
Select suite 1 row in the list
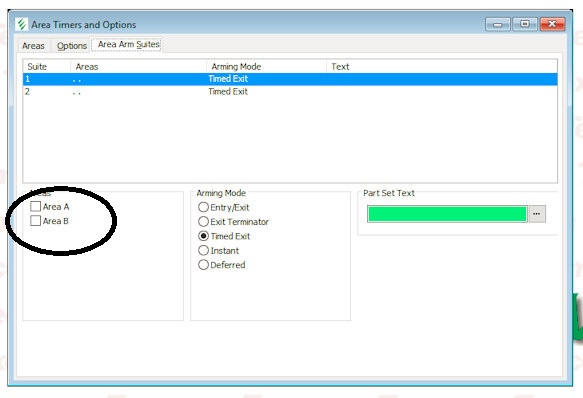click(x=290, y=79)
